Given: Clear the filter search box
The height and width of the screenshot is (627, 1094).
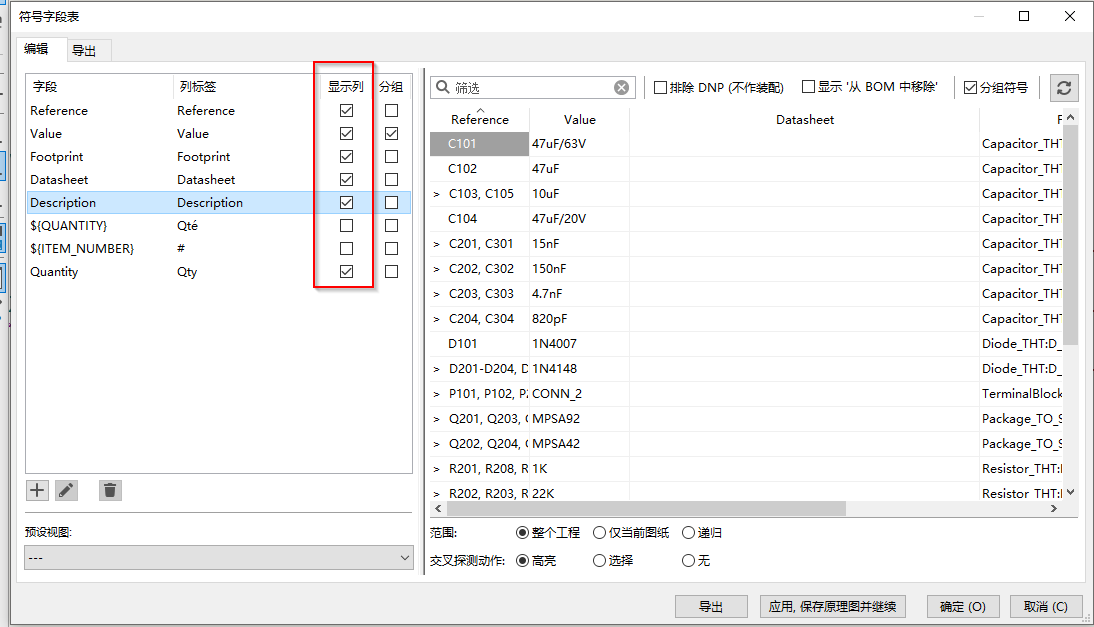Looking at the screenshot, I should pyautogui.click(x=621, y=88).
